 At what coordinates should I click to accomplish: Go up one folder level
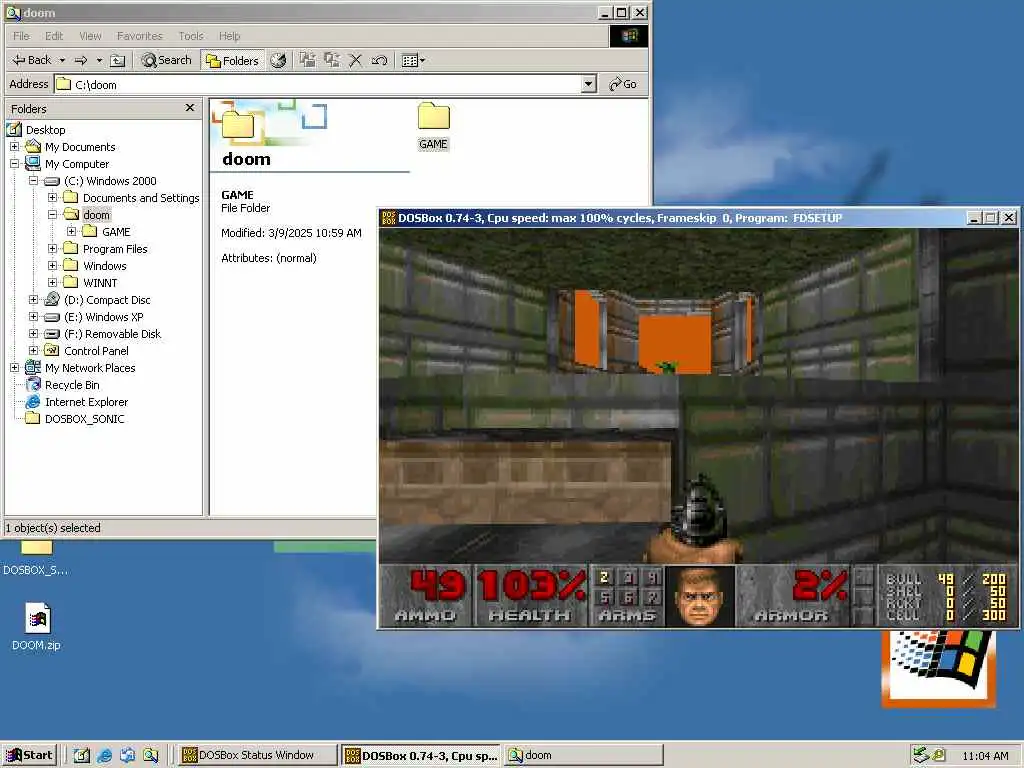pyautogui.click(x=118, y=60)
